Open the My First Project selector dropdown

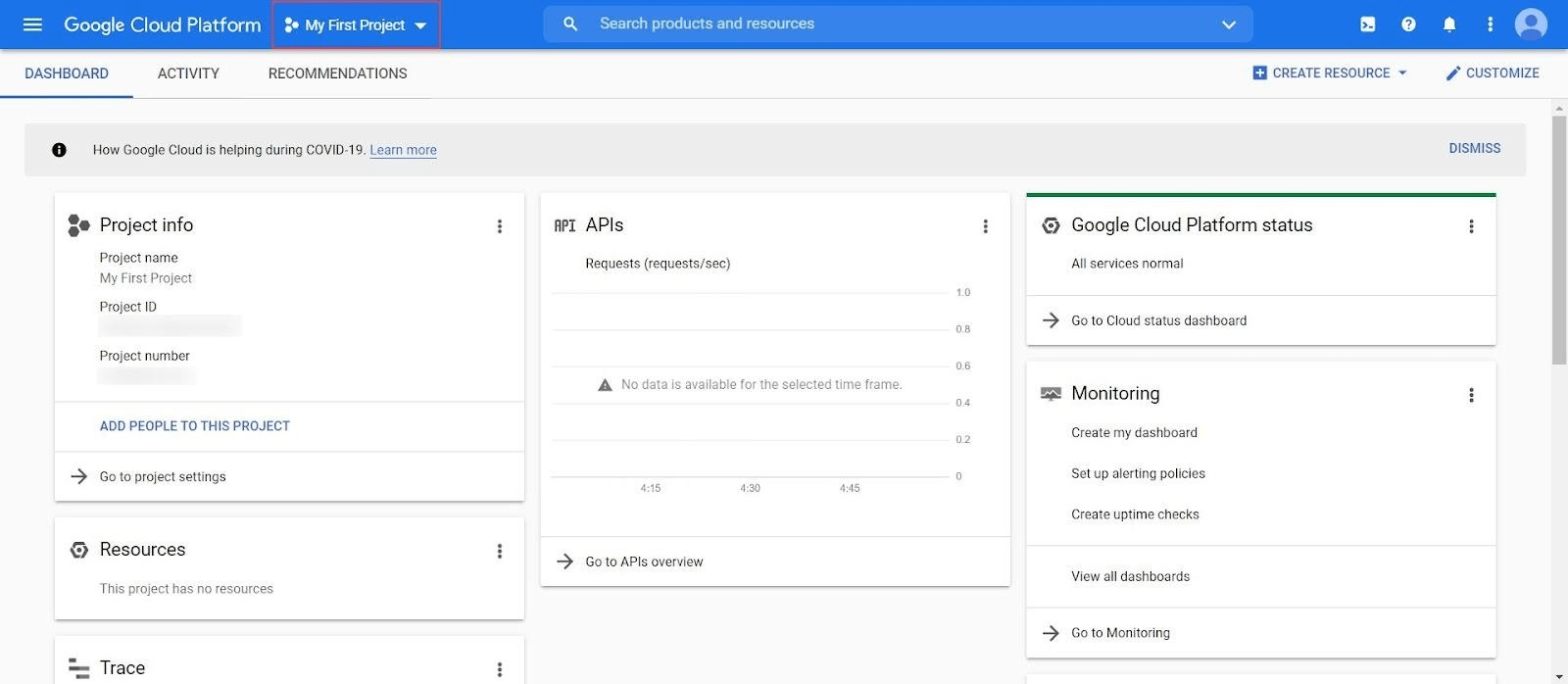[x=356, y=25]
